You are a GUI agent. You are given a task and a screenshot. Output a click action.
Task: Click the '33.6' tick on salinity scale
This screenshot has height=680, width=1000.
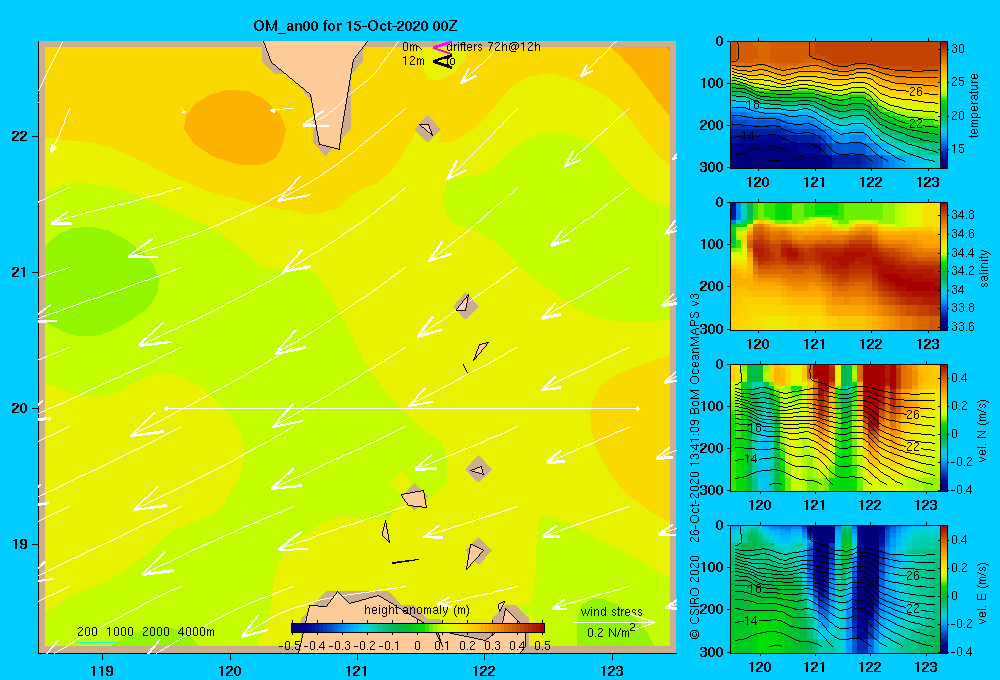963,327
